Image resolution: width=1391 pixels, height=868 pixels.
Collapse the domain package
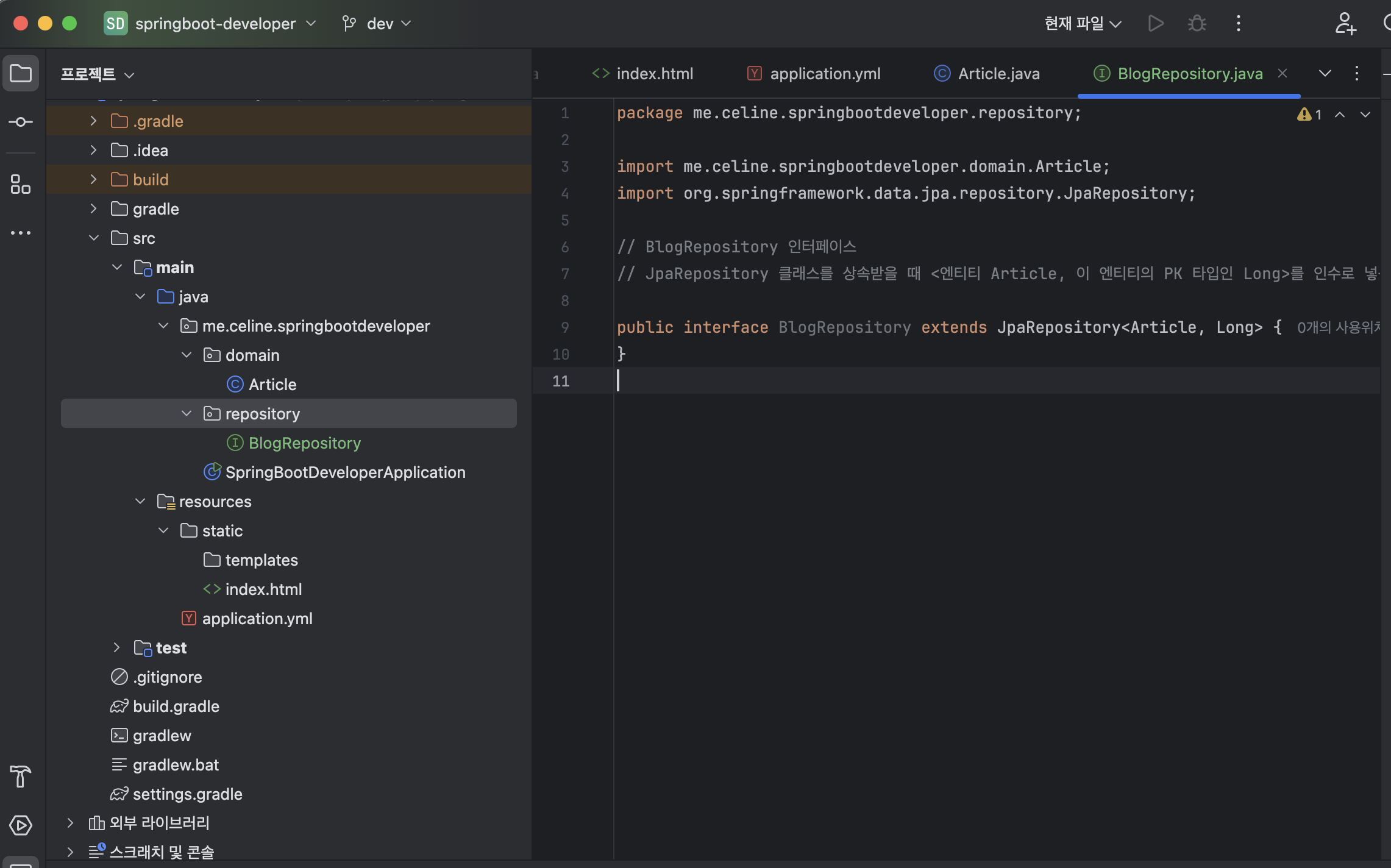tap(187, 355)
